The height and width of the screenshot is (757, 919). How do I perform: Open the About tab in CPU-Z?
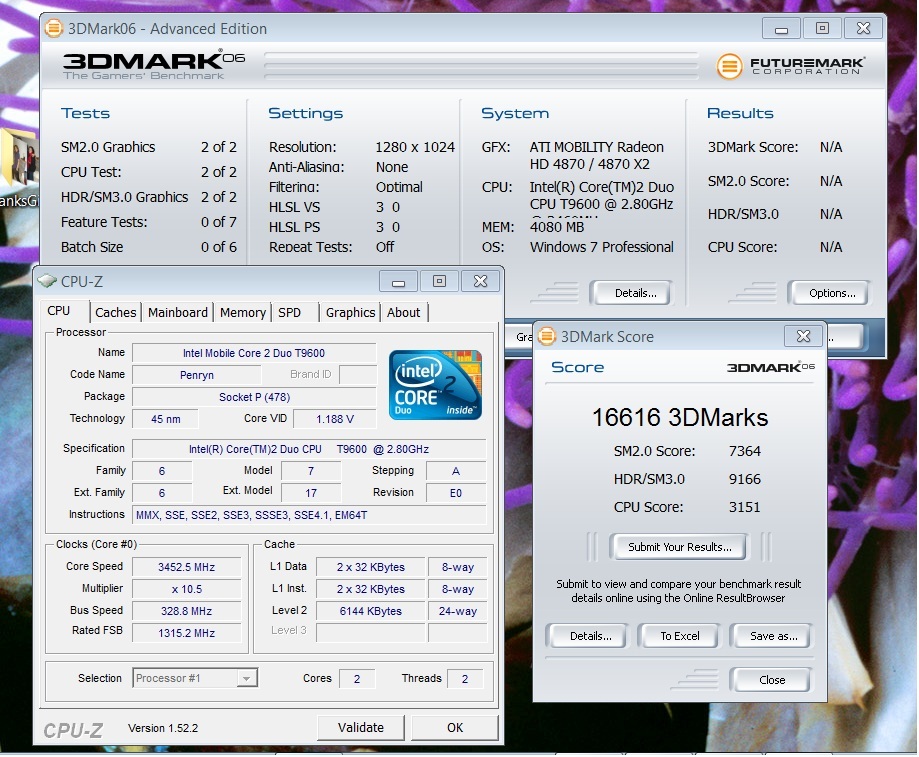point(404,313)
